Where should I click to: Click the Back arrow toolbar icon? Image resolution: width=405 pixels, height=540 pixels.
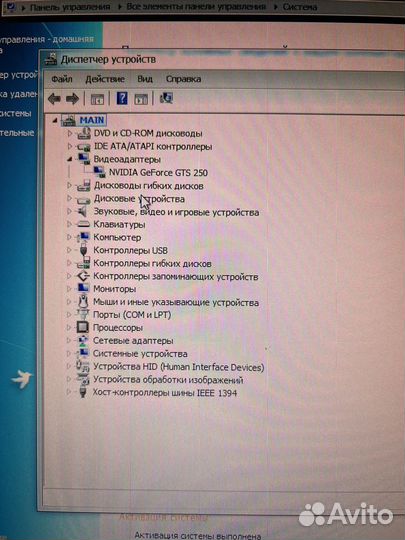click(x=54, y=99)
